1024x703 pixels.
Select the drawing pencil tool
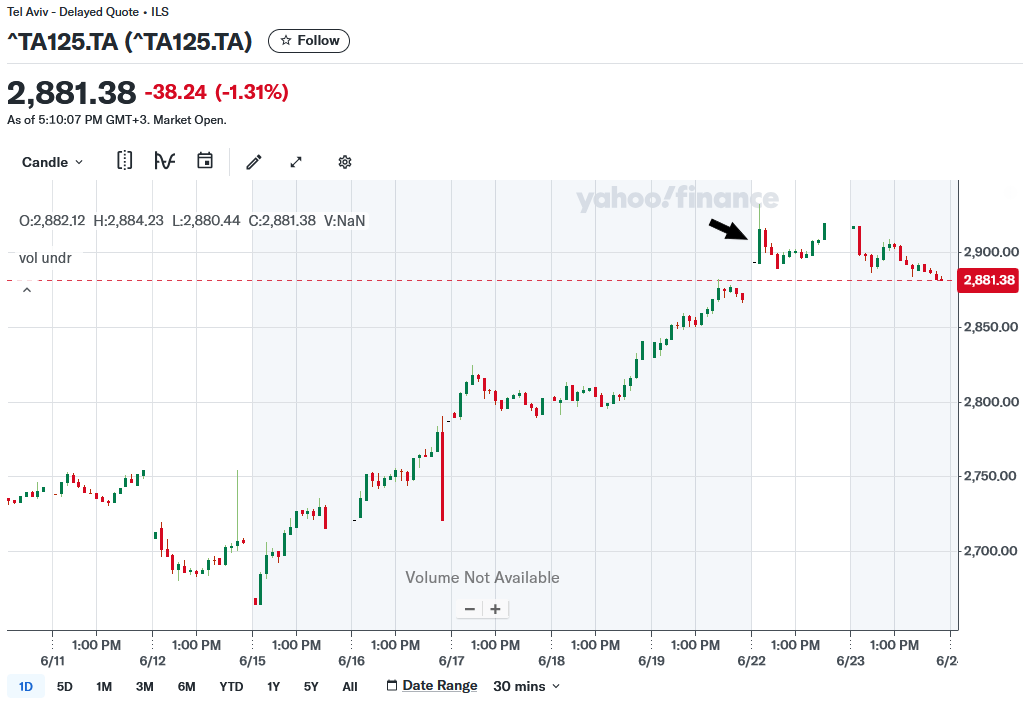pos(253,161)
